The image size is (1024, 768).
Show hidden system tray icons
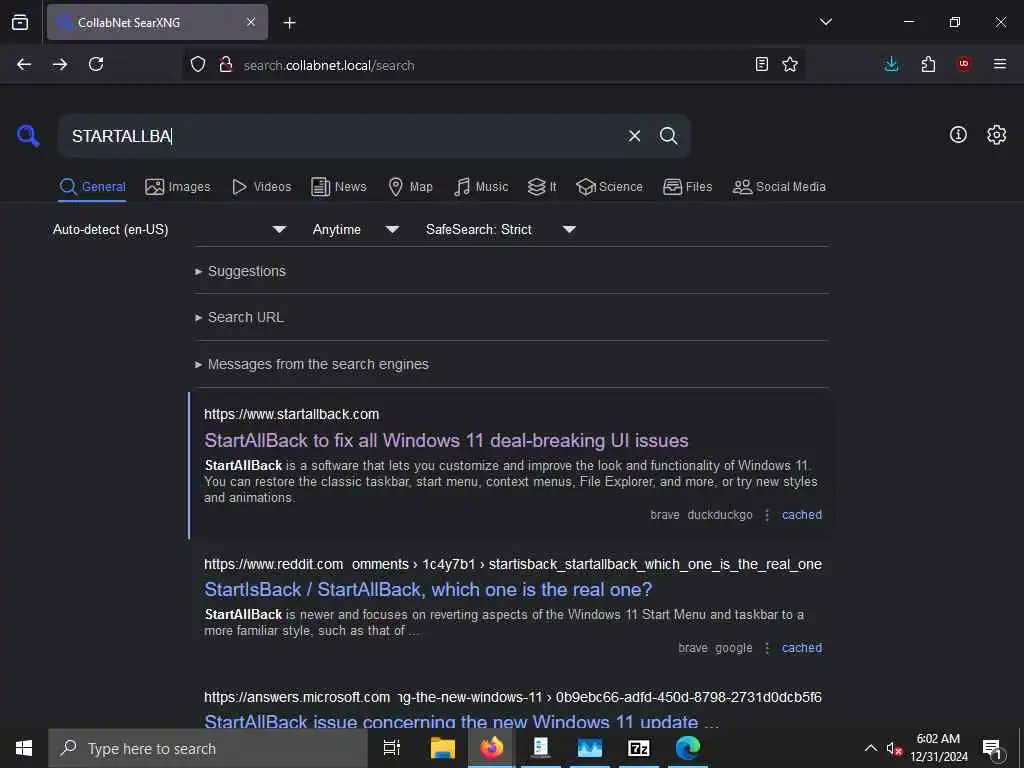tap(871, 748)
